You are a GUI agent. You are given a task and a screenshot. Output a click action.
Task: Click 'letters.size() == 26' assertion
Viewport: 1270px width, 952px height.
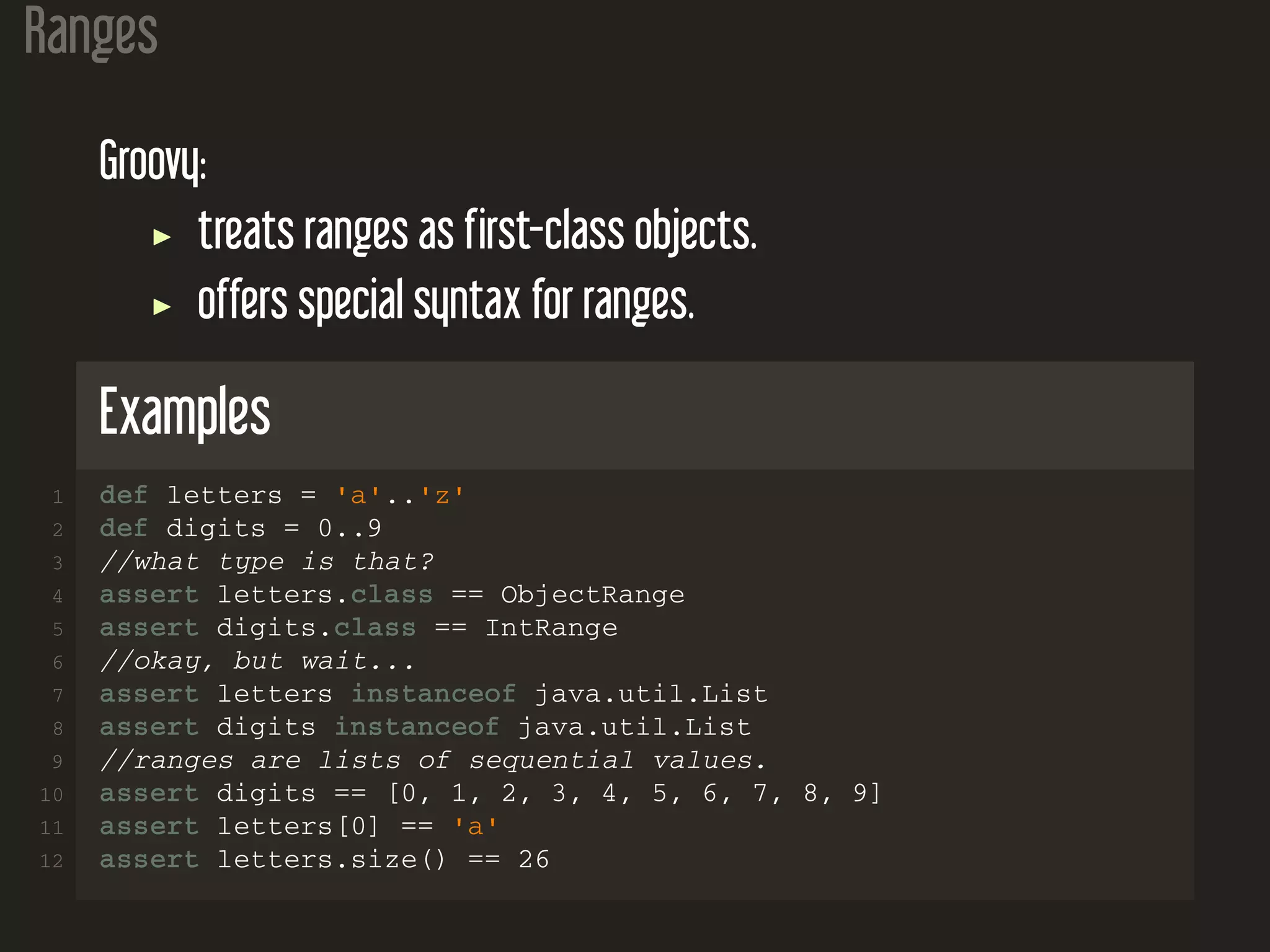pyautogui.click(x=383, y=860)
